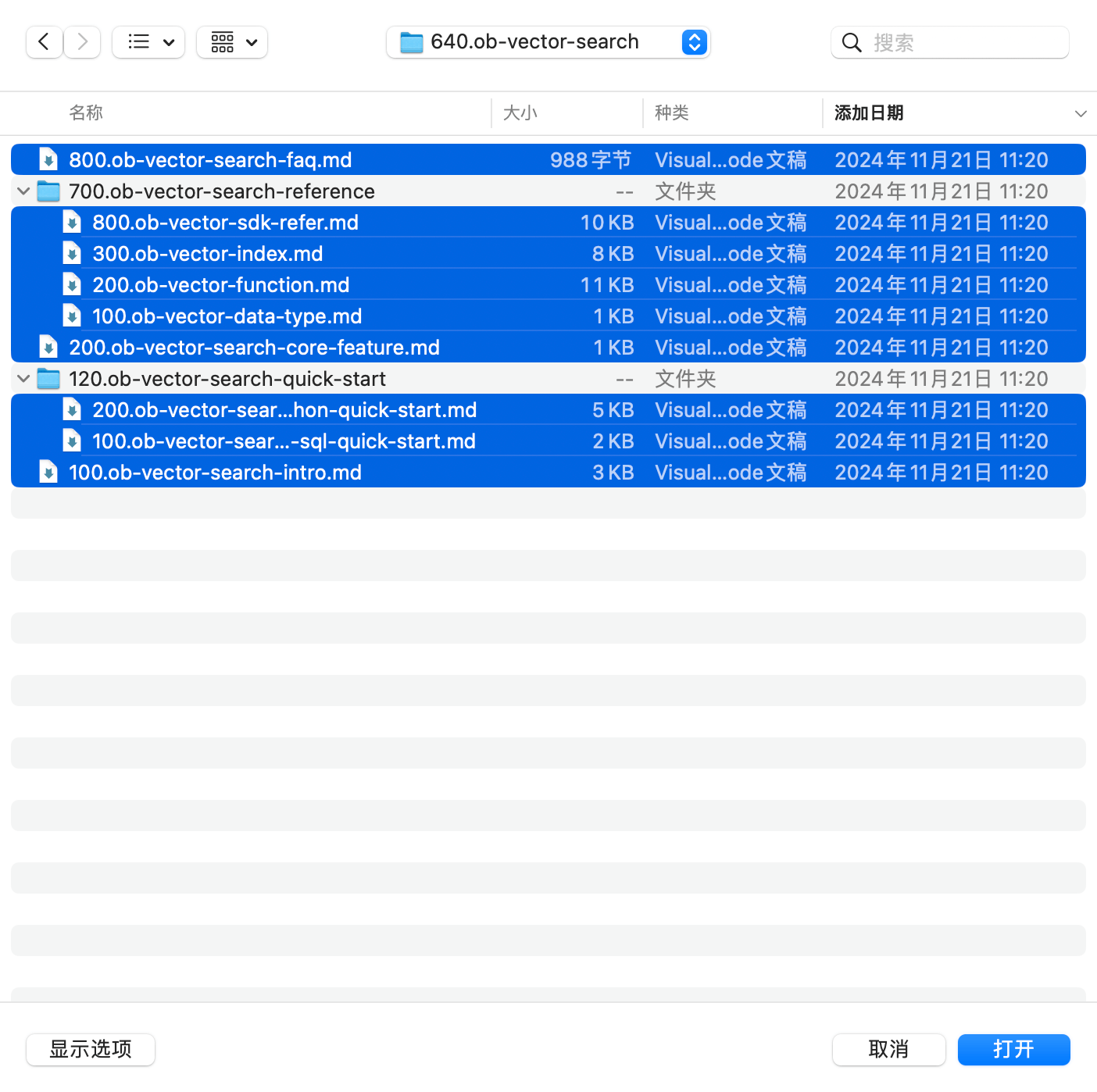Image resolution: width=1097 pixels, height=1092 pixels.
Task: Click the file icon of 100.ob-vector-data-type.md
Action: click(x=72, y=316)
